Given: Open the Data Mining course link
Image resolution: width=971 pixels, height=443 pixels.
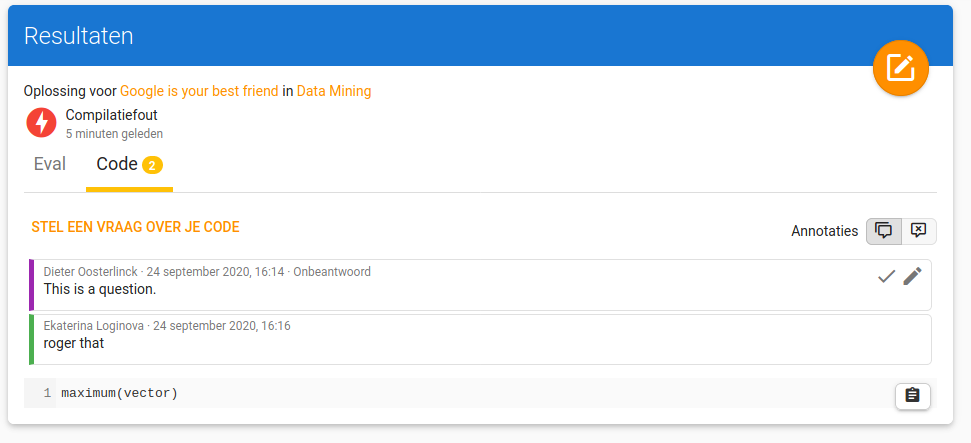Looking at the screenshot, I should tap(334, 91).
